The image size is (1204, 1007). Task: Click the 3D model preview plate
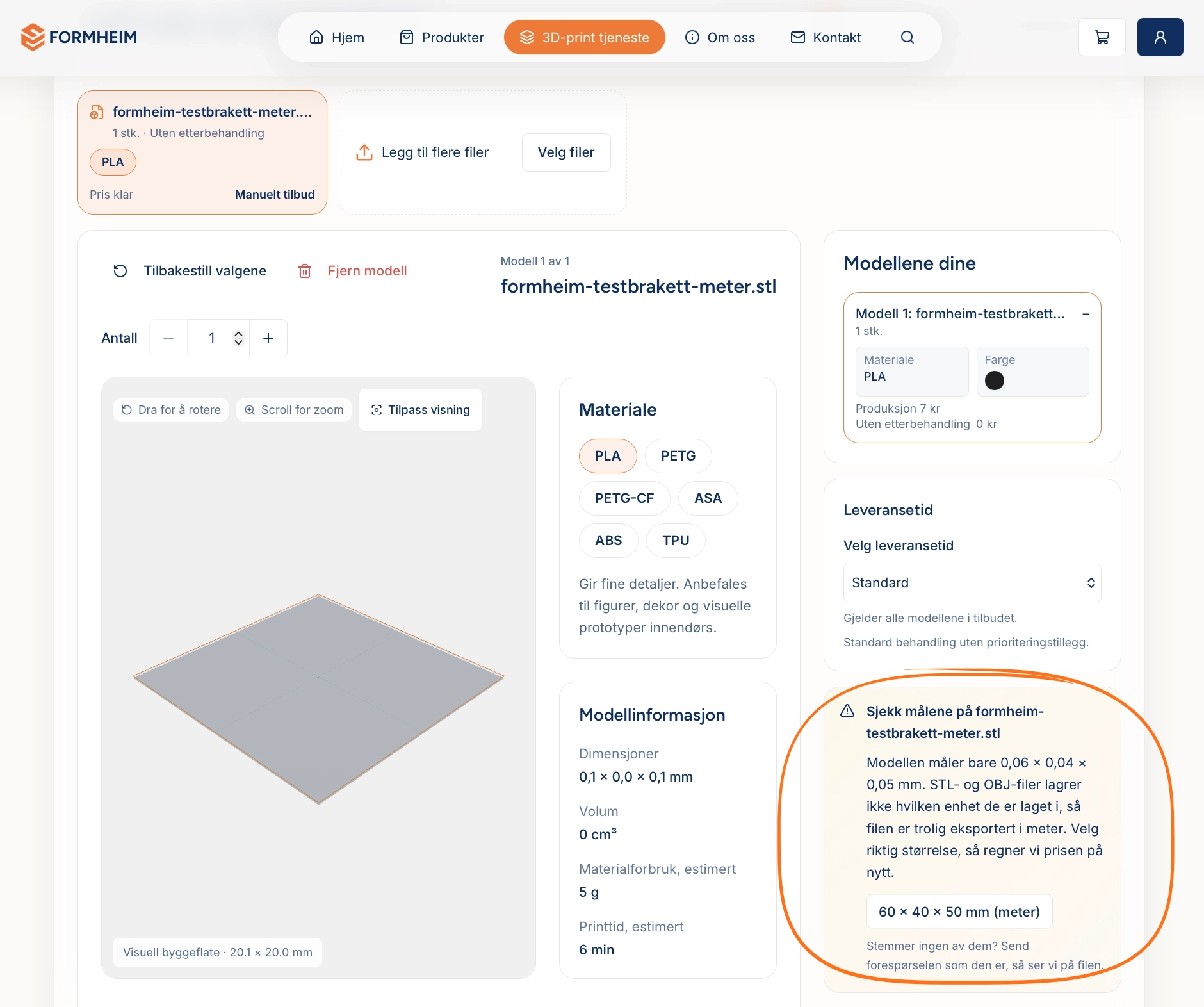(318, 699)
